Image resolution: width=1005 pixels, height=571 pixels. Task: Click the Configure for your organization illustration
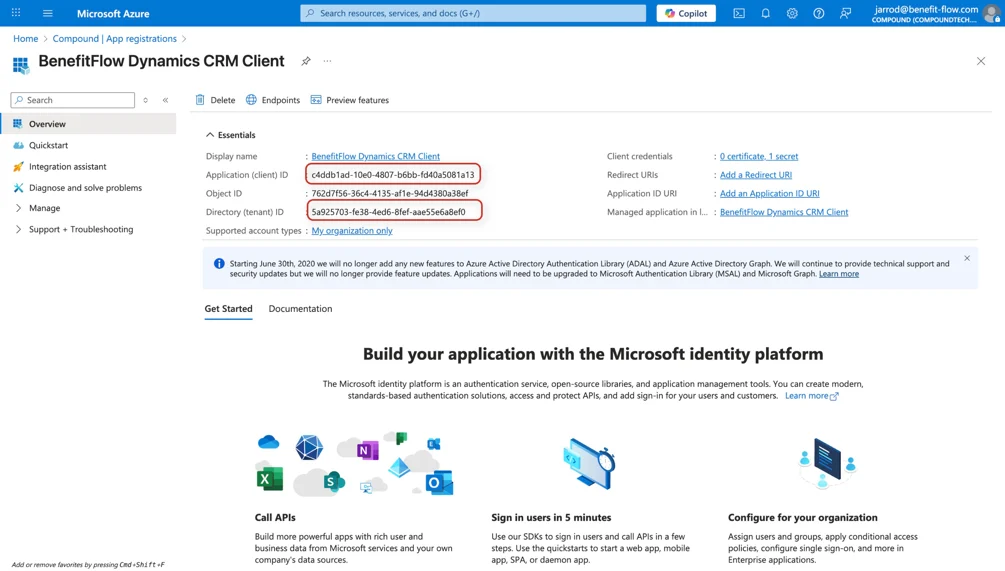coord(827,463)
